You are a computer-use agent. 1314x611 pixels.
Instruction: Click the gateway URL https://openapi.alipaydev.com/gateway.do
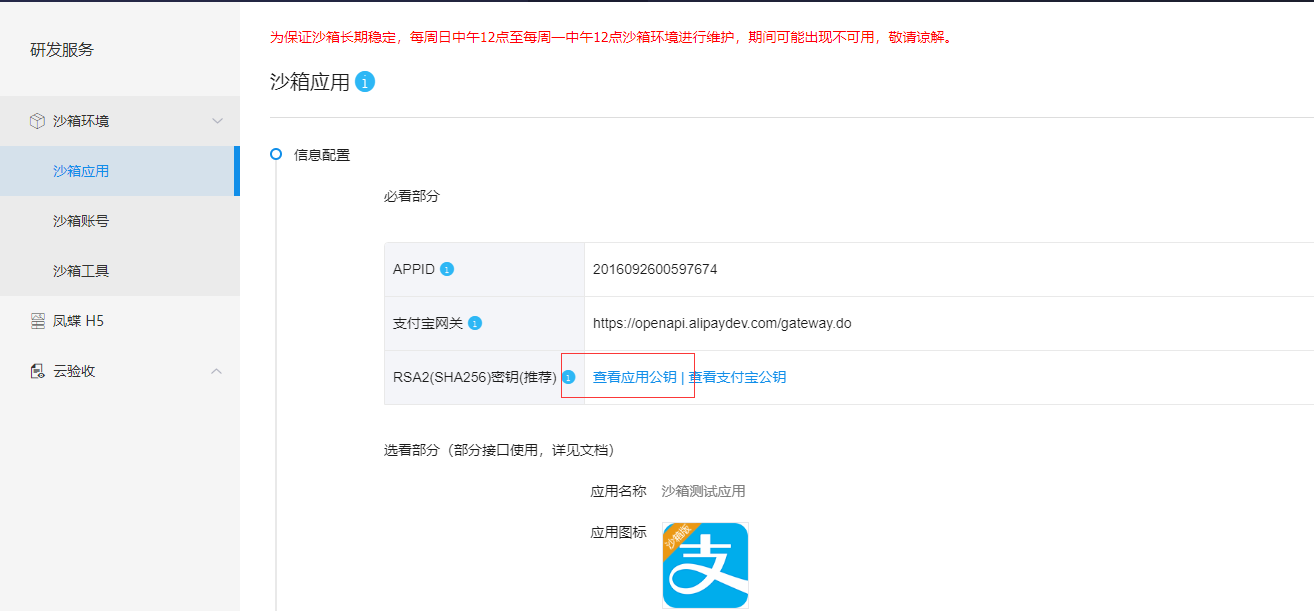tap(722, 323)
